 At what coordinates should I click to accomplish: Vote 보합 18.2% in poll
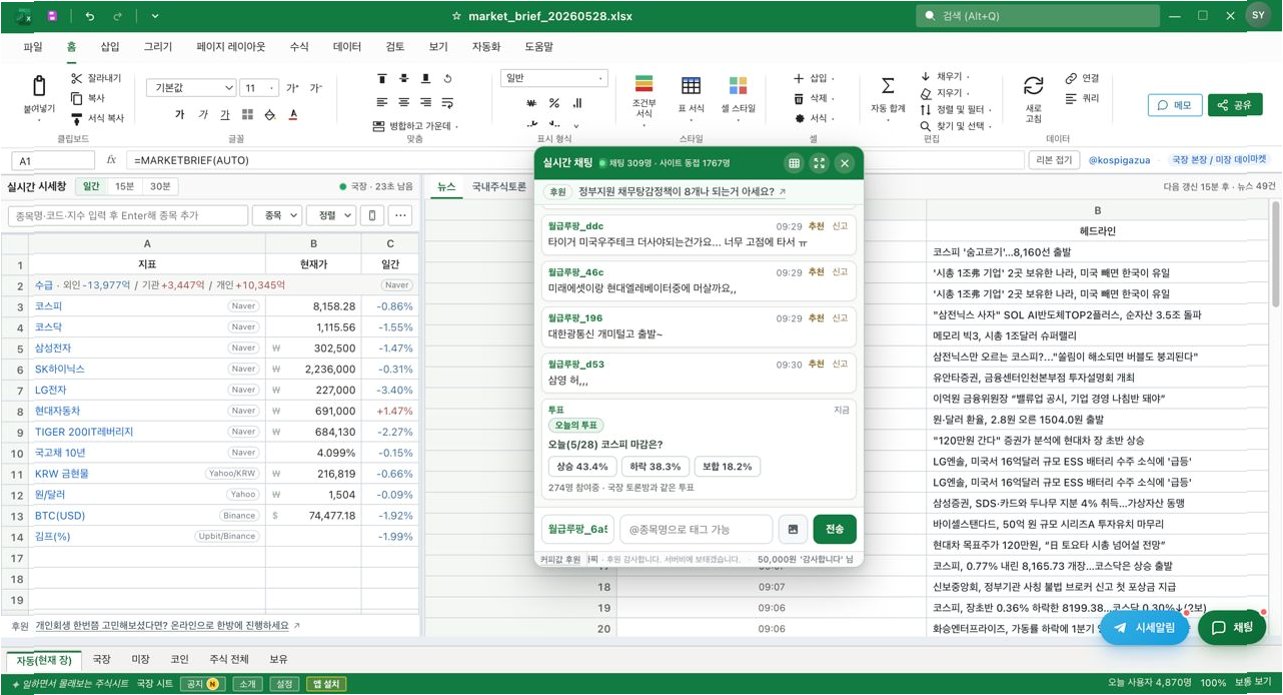click(x=728, y=467)
